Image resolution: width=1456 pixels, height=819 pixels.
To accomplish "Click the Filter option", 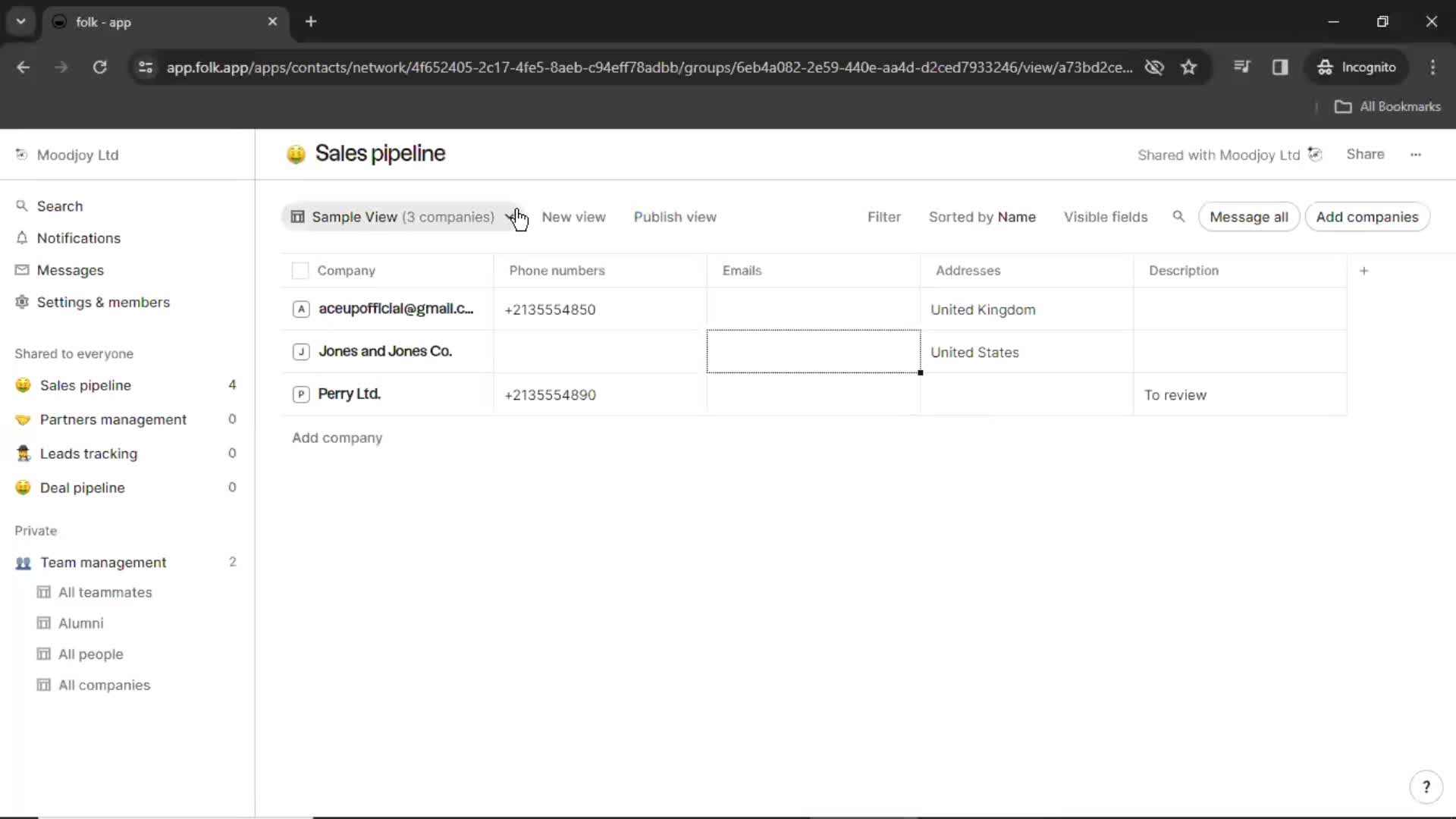I will 884,217.
